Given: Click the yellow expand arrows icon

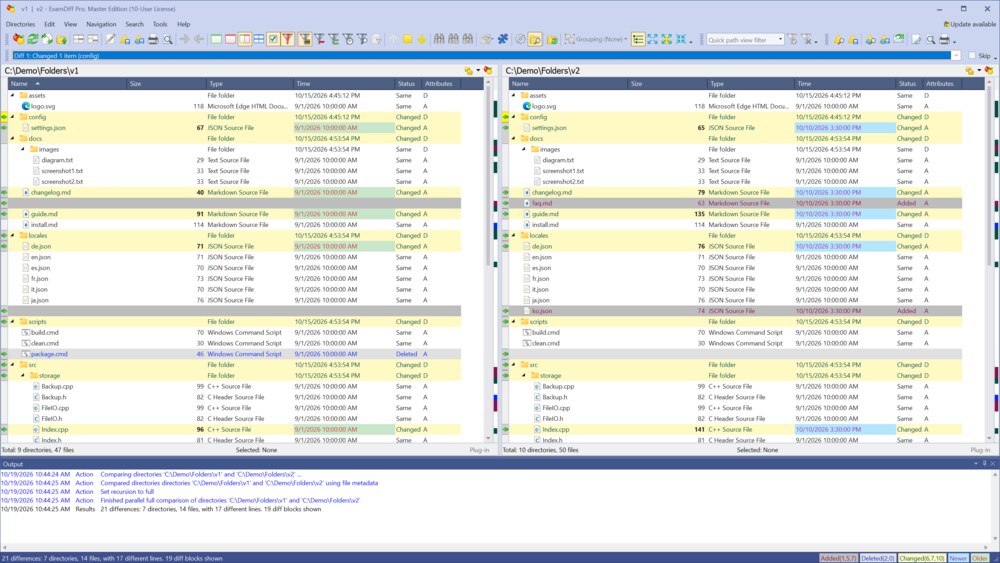Looking at the screenshot, I should [666, 40].
